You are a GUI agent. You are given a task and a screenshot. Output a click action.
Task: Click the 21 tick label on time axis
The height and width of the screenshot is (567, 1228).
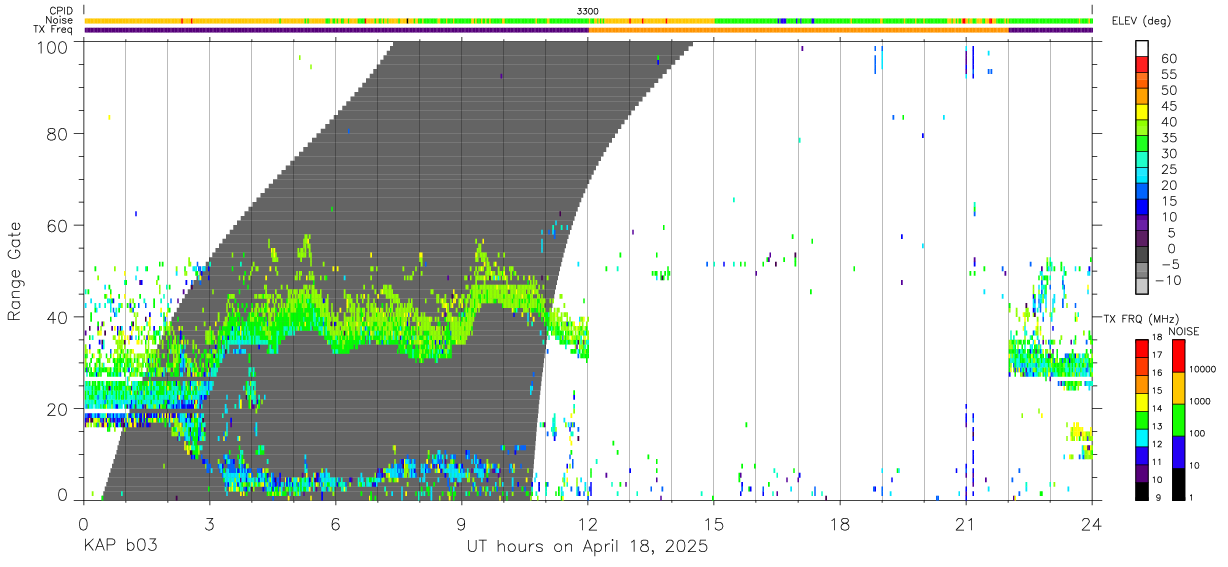(966, 524)
